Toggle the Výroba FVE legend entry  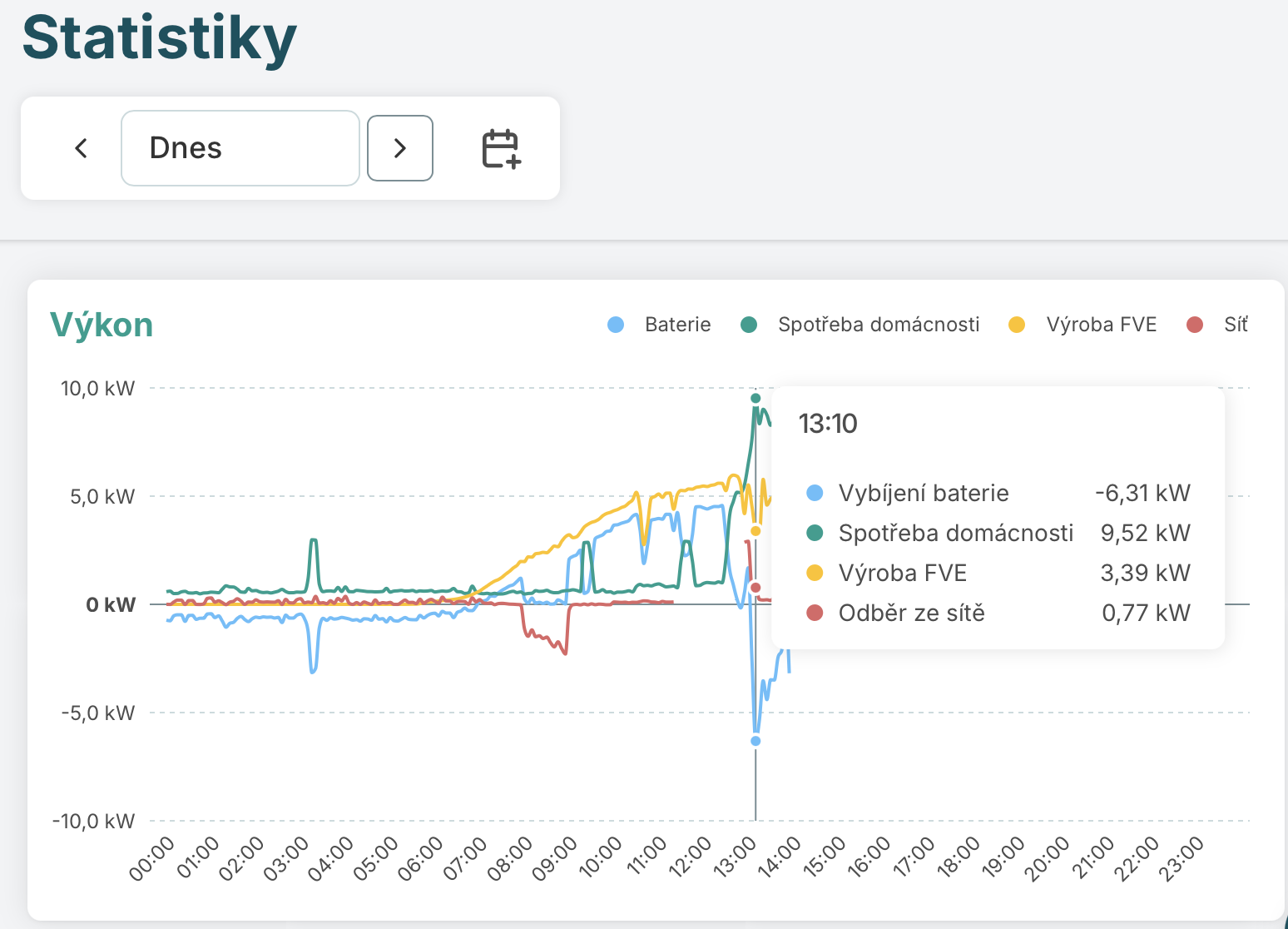pyautogui.click(x=1082, y=325)
